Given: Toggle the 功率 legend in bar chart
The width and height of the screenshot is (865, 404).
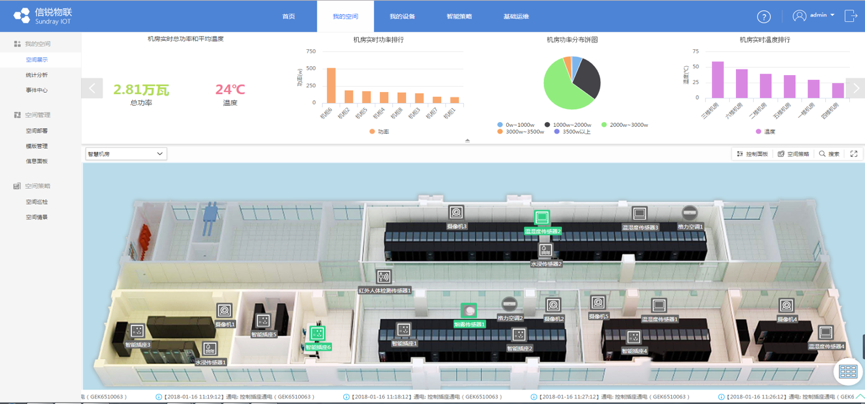Looking at the screenshot, I should (x=379, y=131).
